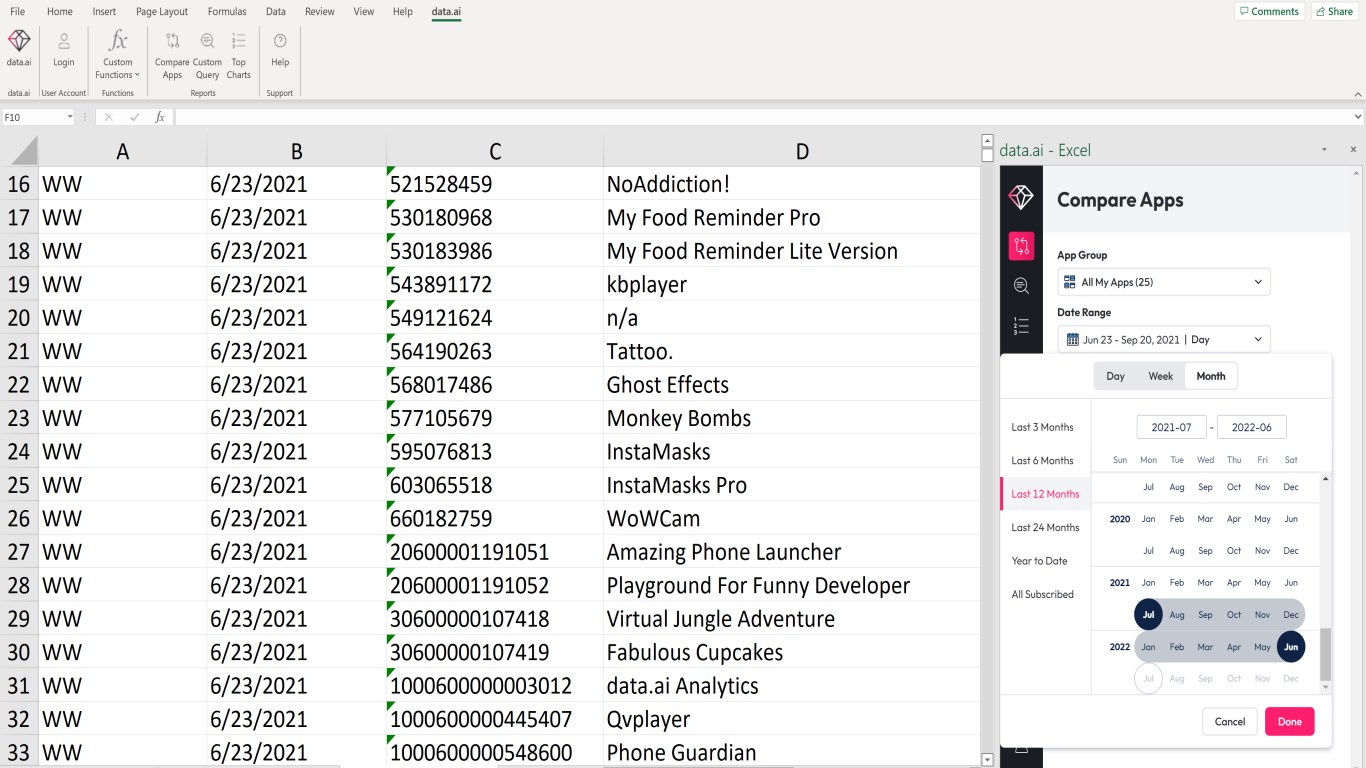Click the data.ai logo in pane sidebar

point(1021,197)
